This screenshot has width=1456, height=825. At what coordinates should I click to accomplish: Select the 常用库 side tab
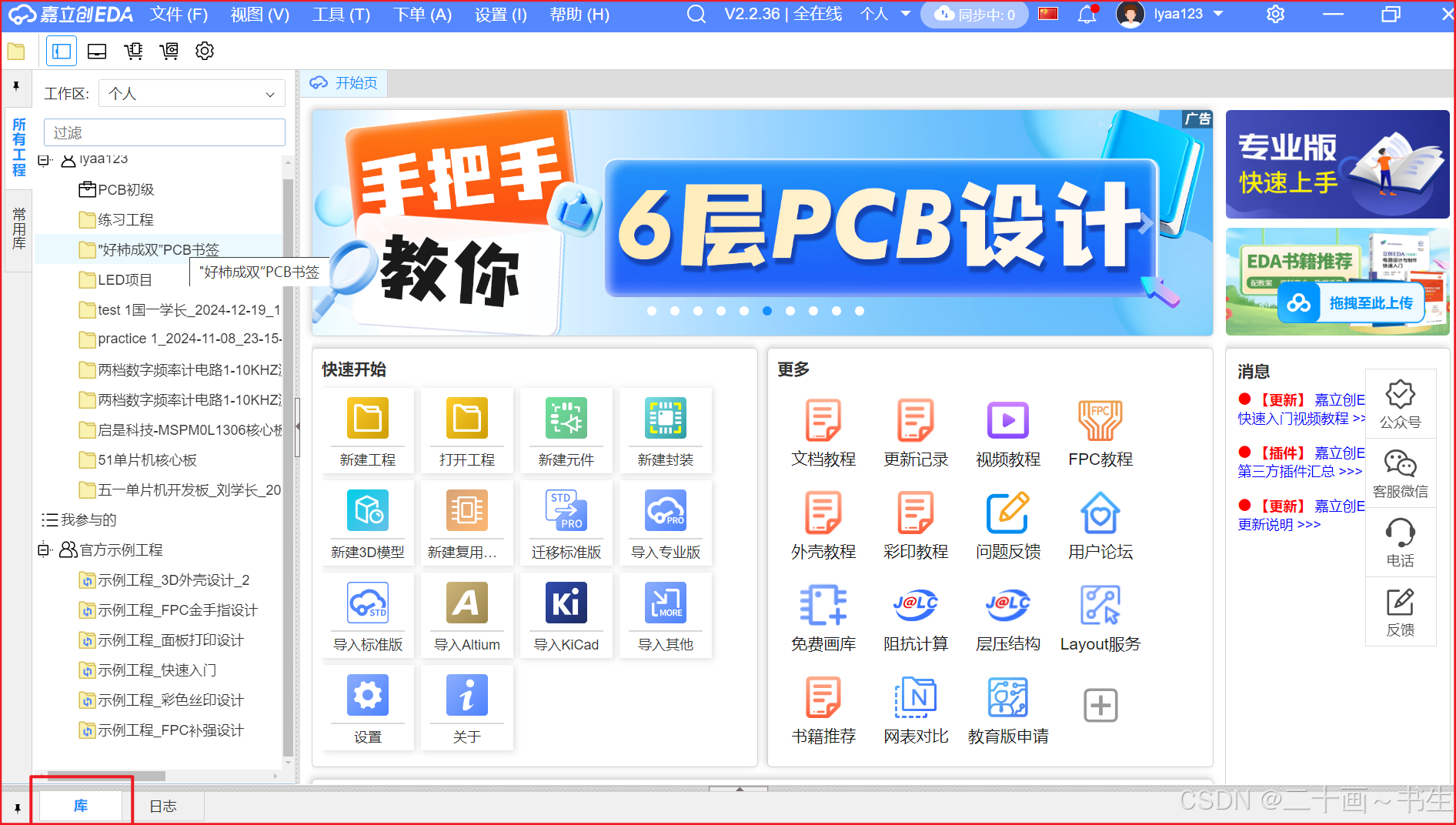pyautogui.click(x=18, y=229)
